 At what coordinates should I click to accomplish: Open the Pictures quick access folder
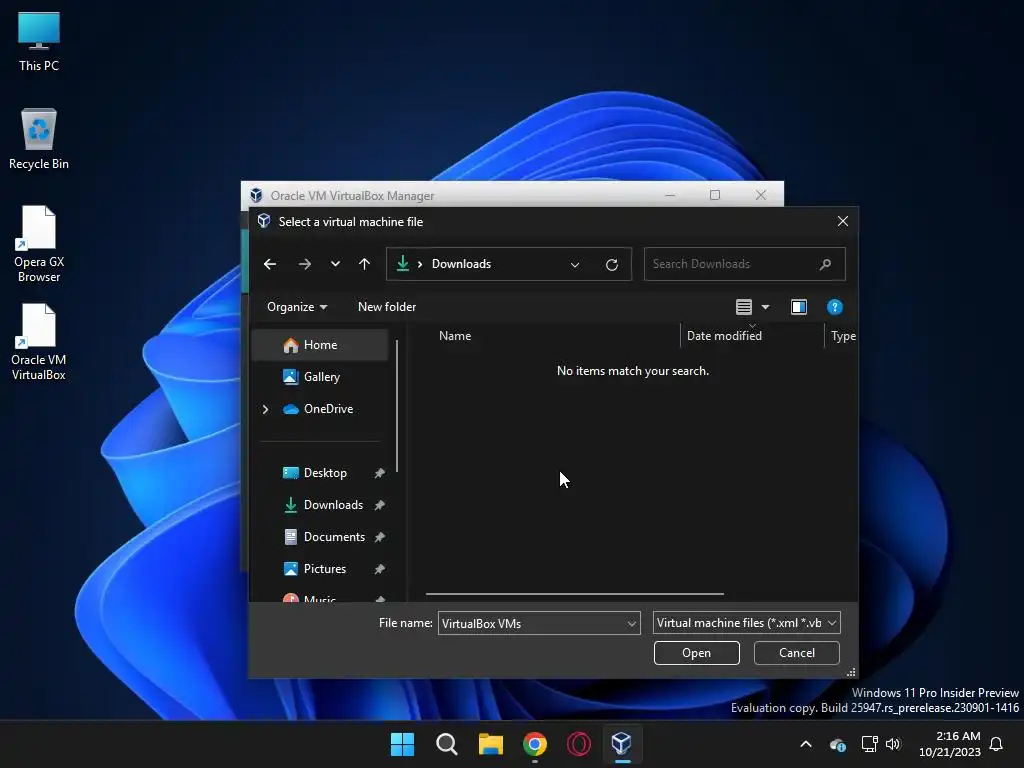tap(325, 569)
